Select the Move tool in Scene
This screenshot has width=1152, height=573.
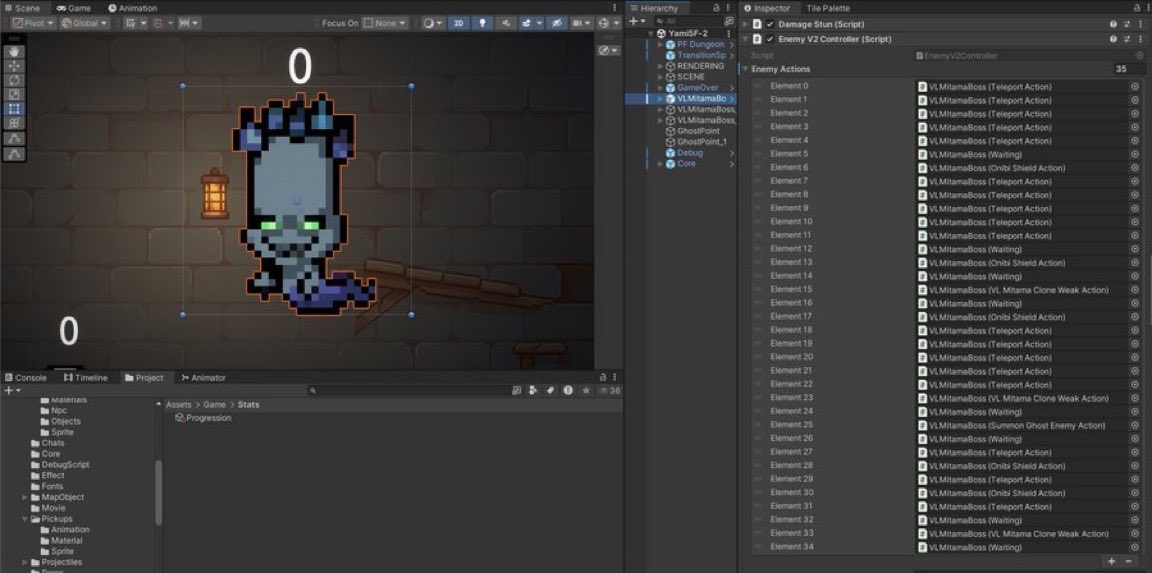point(14,66)
